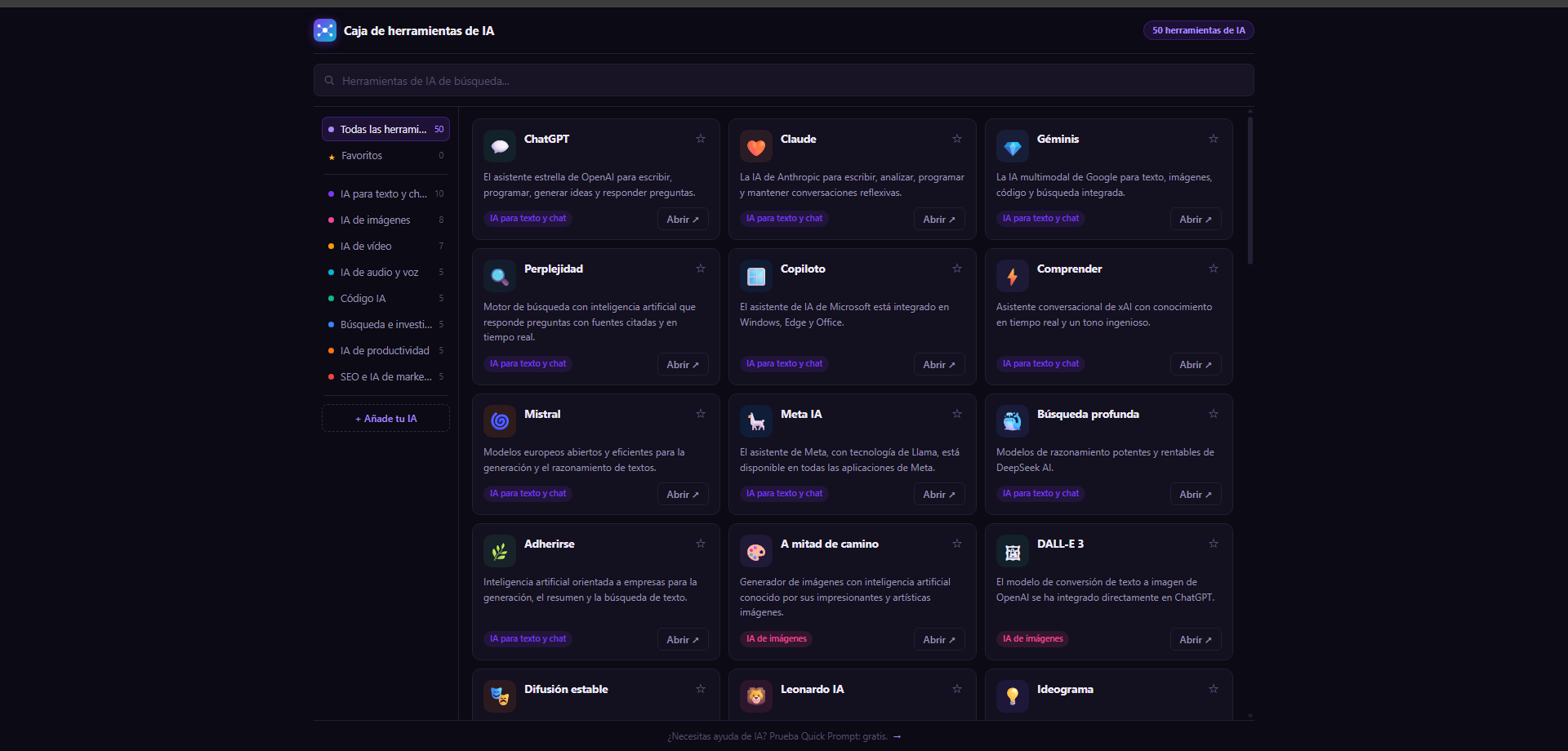The image size is (1568, 751).
Task: Select Todas las herramientas category
Action: point(385,129)
